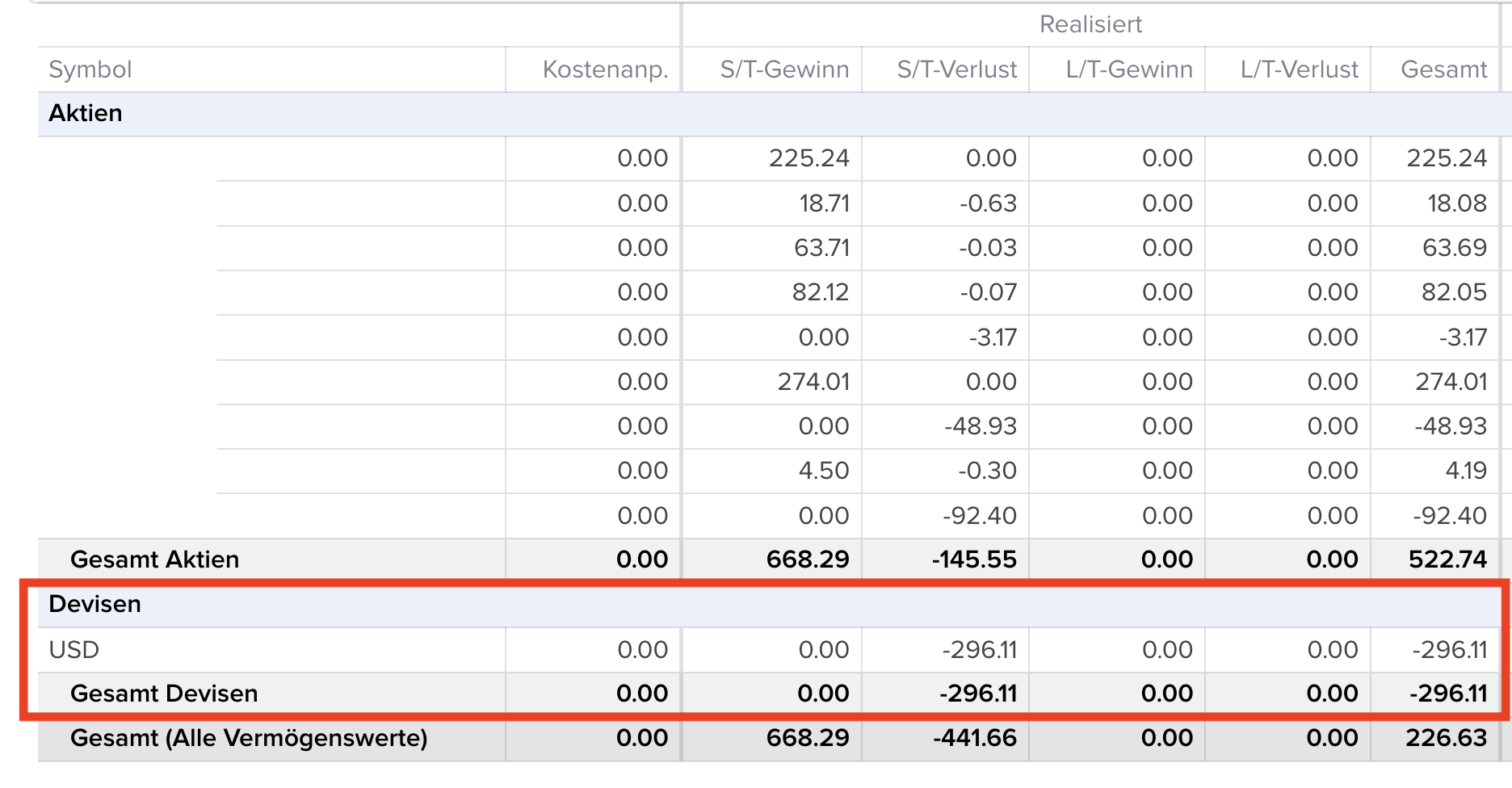Click the Gesamt Devisen row label
This screenshot has width=1512, height=788.
(164, 694)
